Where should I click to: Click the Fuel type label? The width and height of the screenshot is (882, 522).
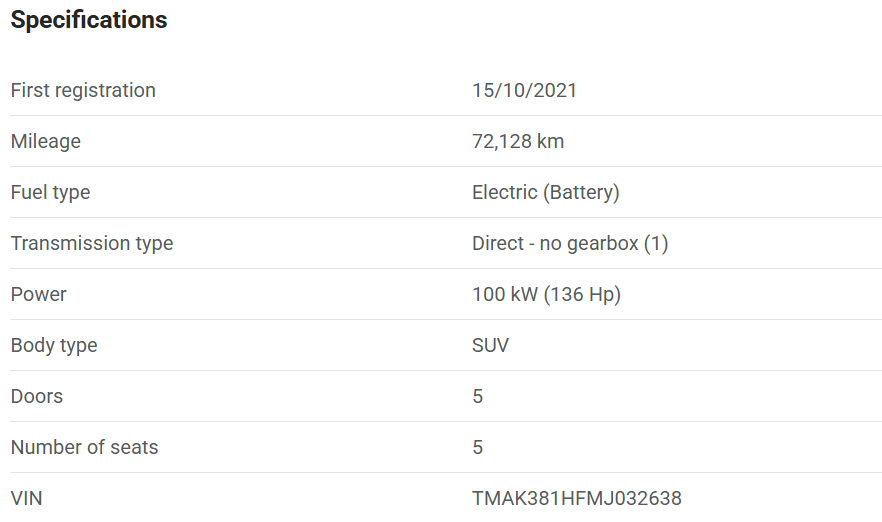coord(50,192)
